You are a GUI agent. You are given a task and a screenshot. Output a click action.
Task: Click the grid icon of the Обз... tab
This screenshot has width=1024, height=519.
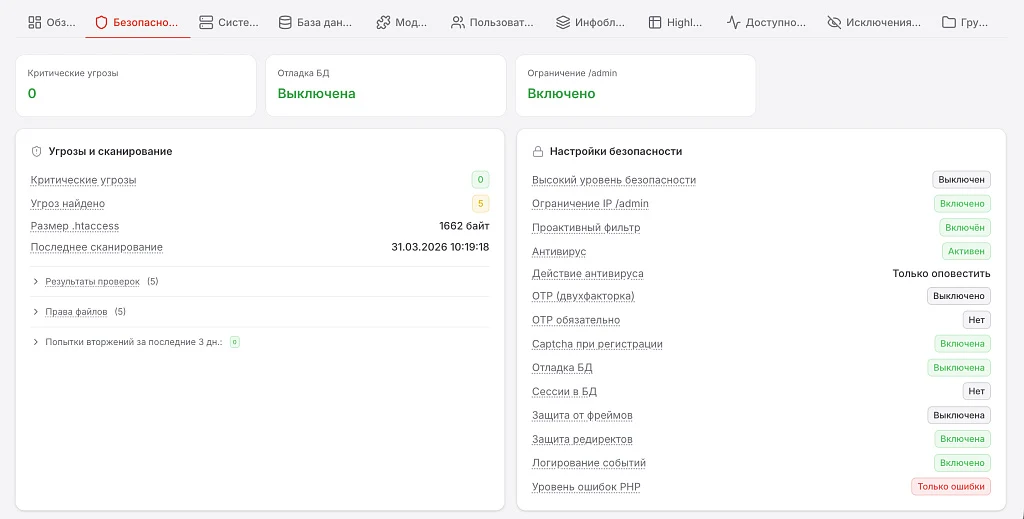pyautogui.click(x=35, y=22)
